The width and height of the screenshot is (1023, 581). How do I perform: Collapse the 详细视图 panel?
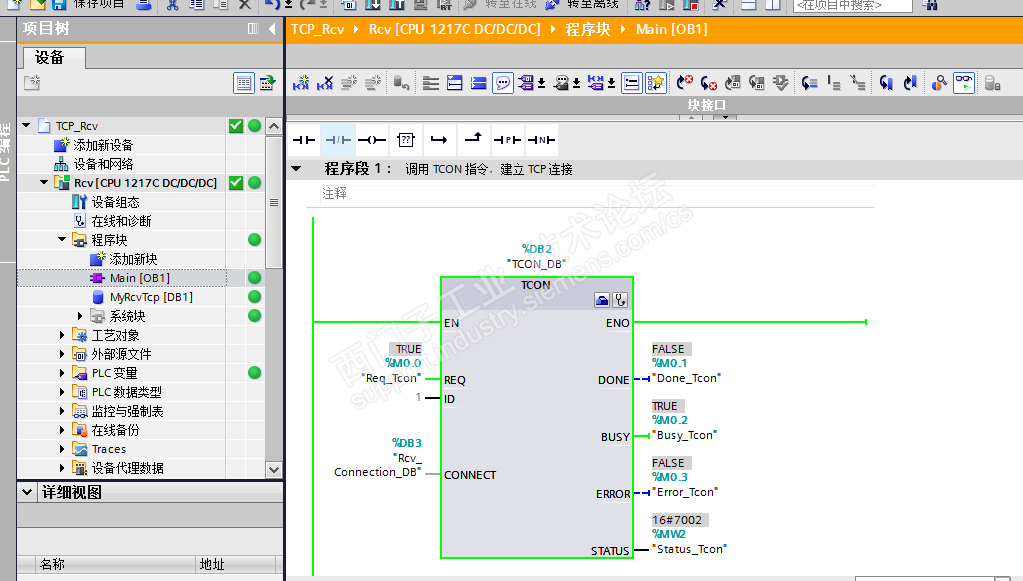click(x=27, y=492)
